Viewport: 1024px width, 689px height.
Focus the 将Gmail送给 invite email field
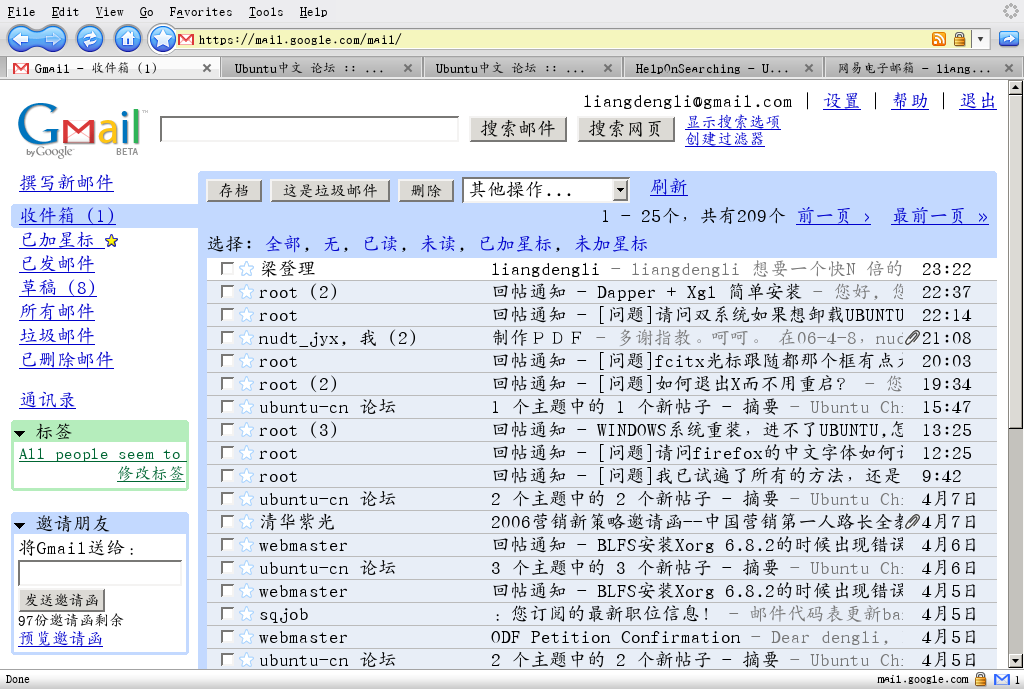coord(100,573)
